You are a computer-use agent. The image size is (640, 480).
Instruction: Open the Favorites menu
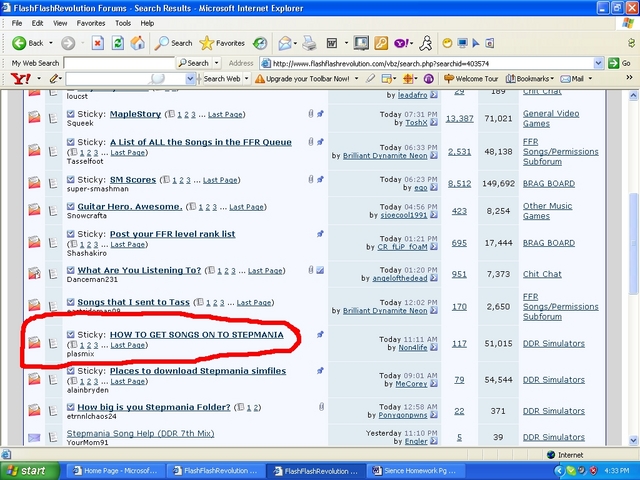[91, 23]
